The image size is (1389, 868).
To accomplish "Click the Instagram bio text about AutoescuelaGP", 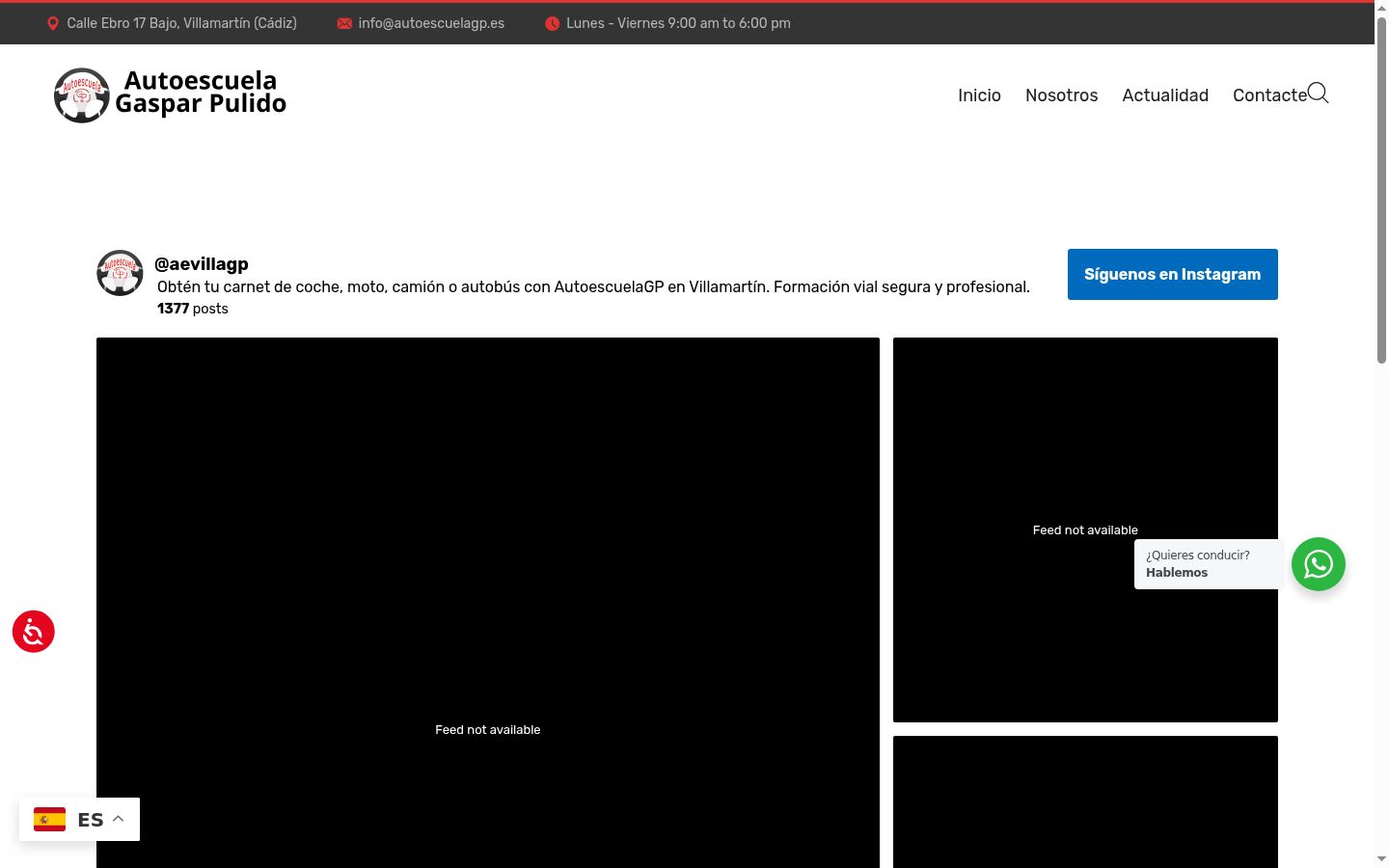I will pos(593,287).
